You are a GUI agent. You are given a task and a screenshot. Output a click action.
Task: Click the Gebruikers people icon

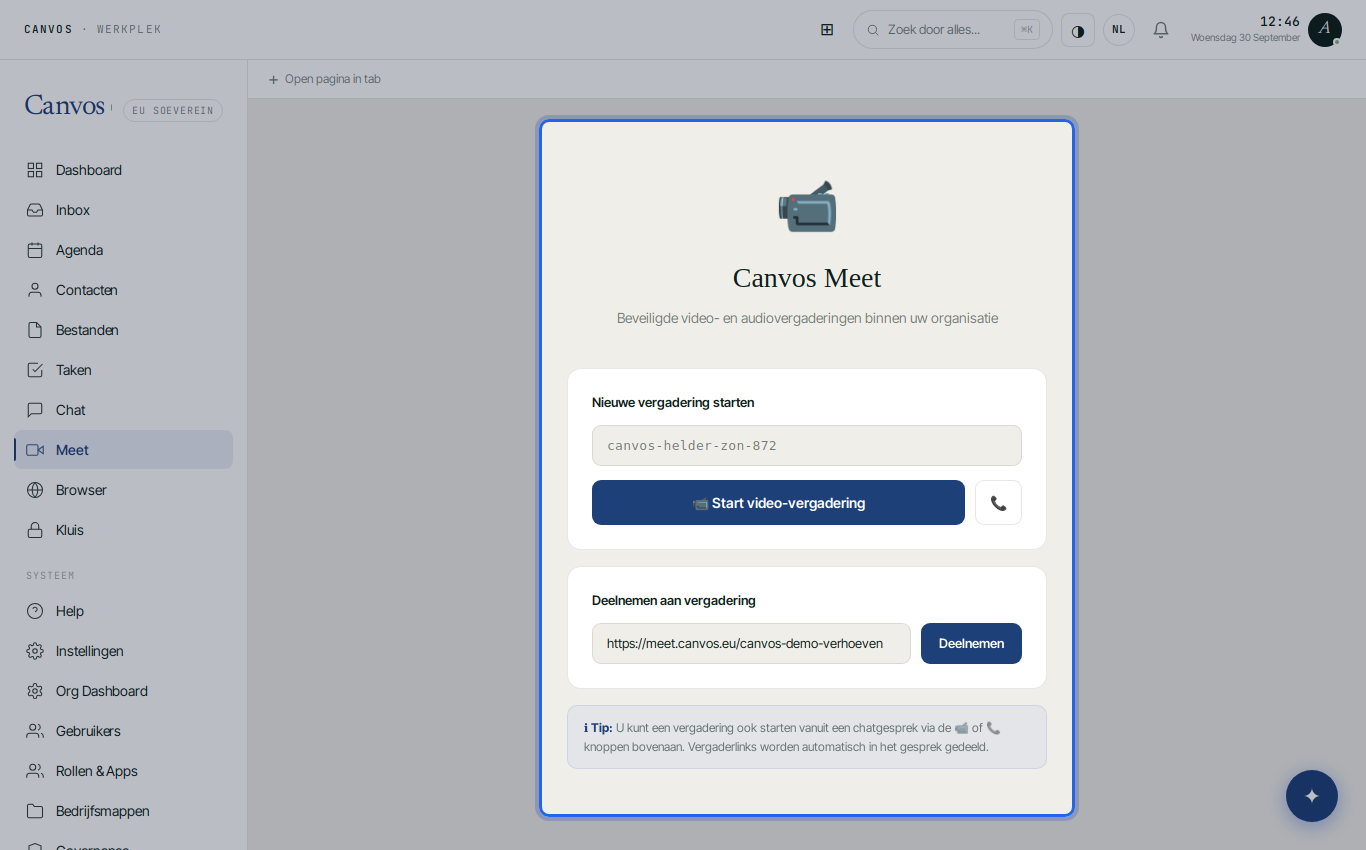pos(35,731)
